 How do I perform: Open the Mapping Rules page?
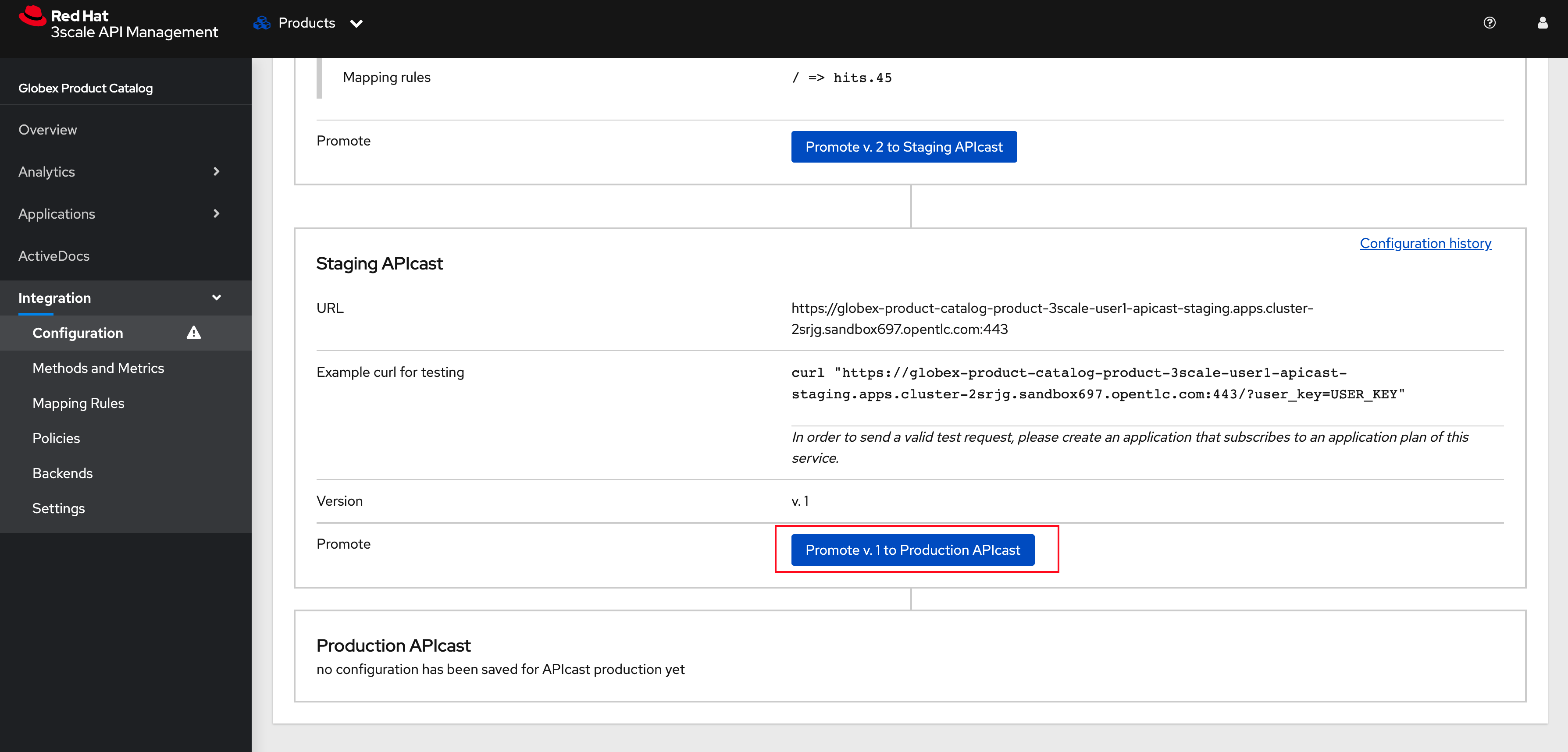78,403
